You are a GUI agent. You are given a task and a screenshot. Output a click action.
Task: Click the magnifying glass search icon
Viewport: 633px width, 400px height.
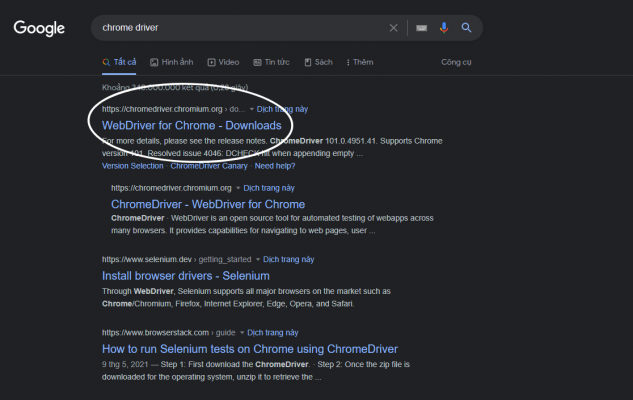(x=466, y=28)
